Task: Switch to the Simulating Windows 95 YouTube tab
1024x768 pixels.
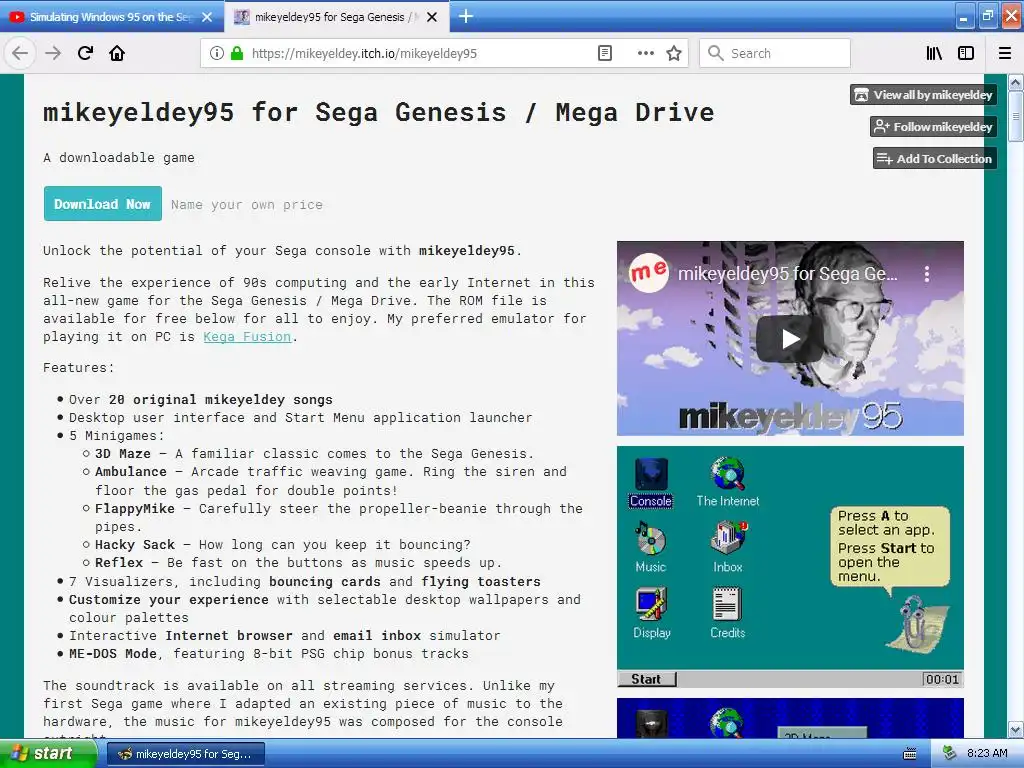Action: point(109,17)
